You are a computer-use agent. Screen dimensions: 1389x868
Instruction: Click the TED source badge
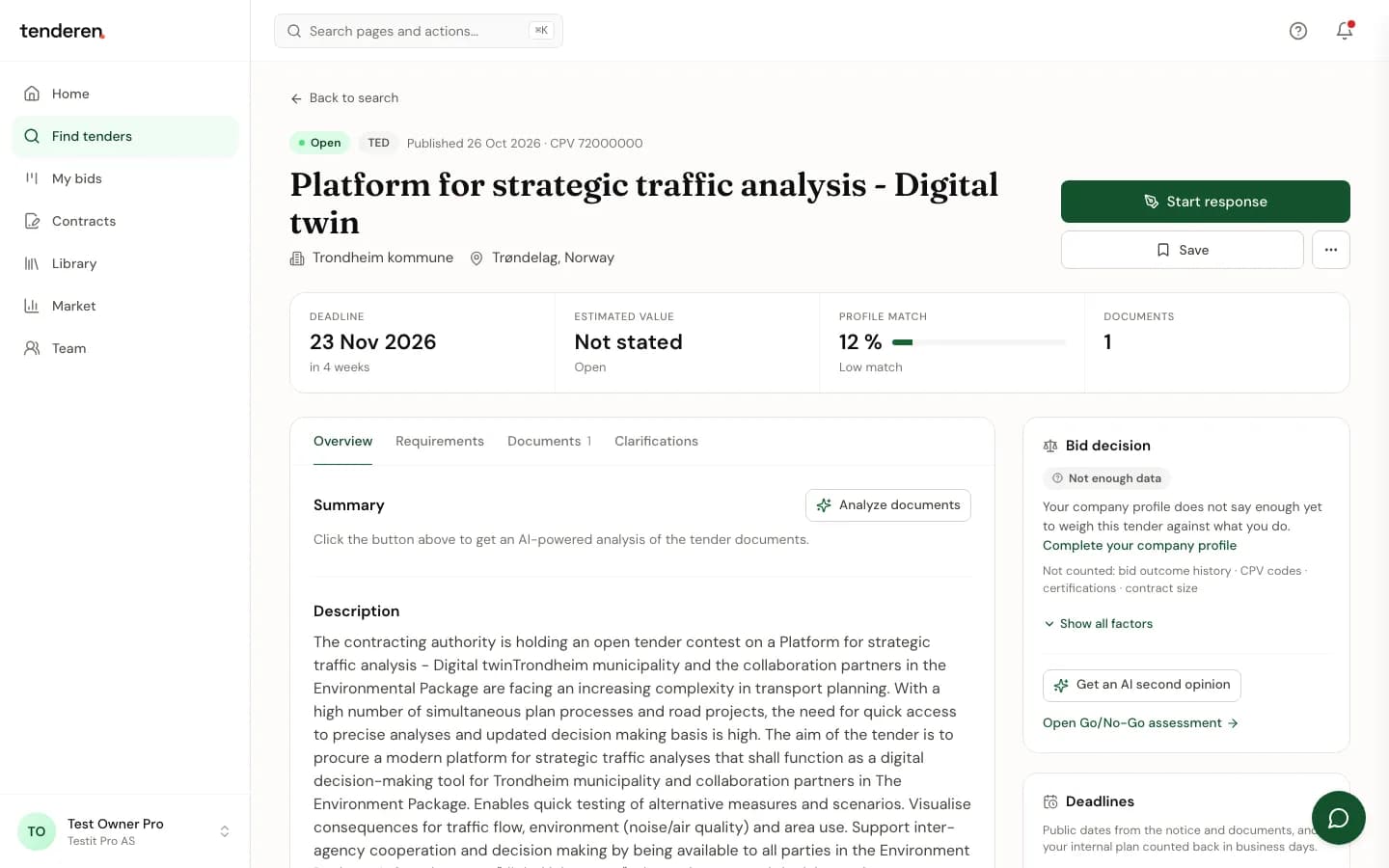pos(378,143)
